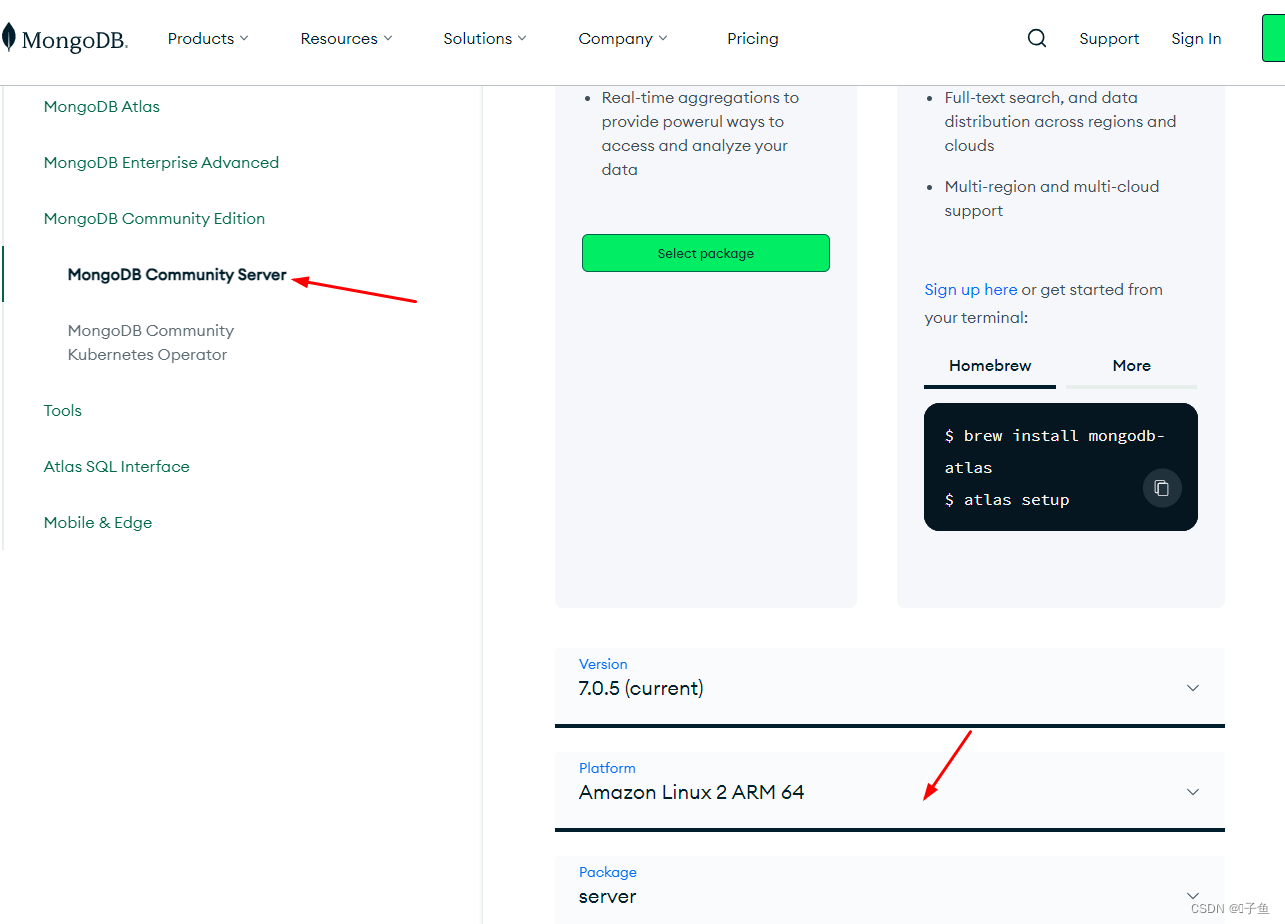Screen dimensions: 1285x924
Task: Click the green button at top right
Action: [x=1273, y=39]
